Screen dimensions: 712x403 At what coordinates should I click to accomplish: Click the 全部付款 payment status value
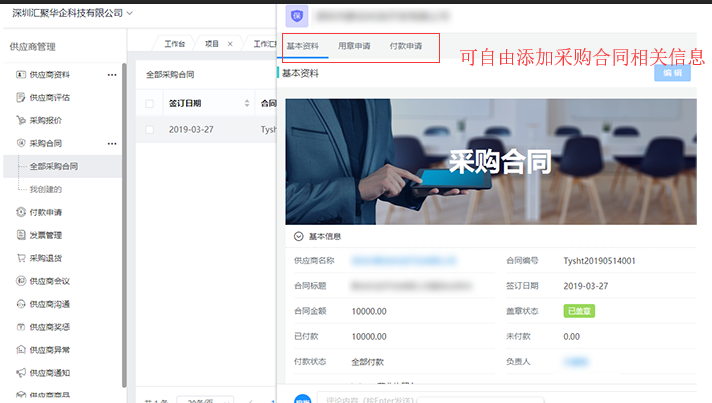point(367,362)
